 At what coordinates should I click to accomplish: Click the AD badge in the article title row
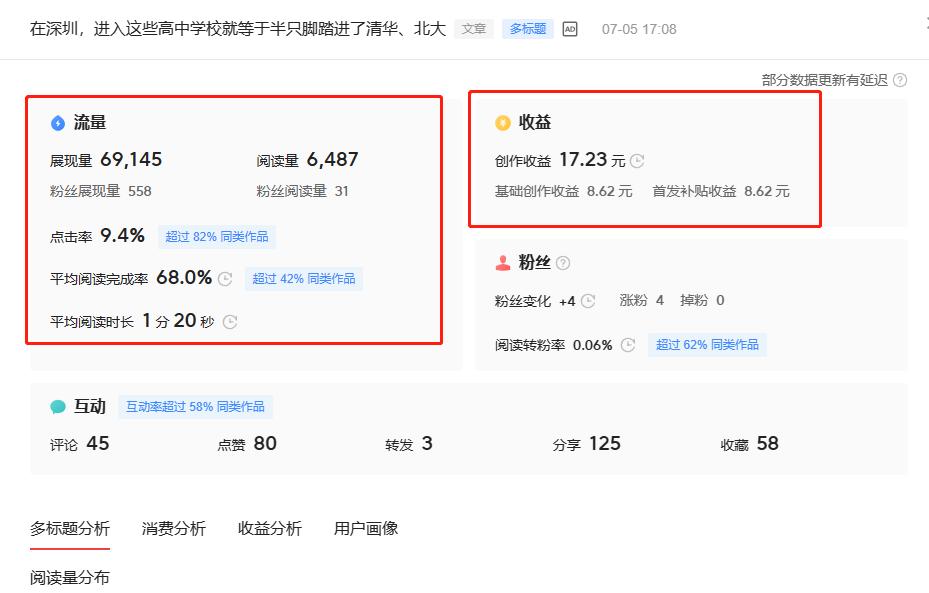569,29
